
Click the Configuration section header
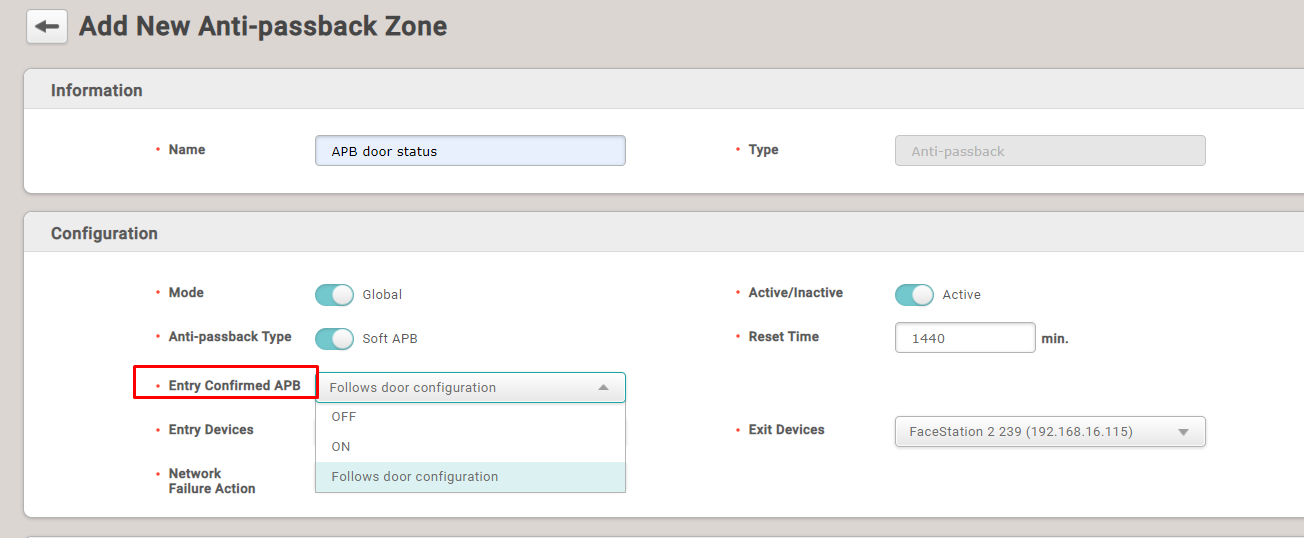(104, 233)
